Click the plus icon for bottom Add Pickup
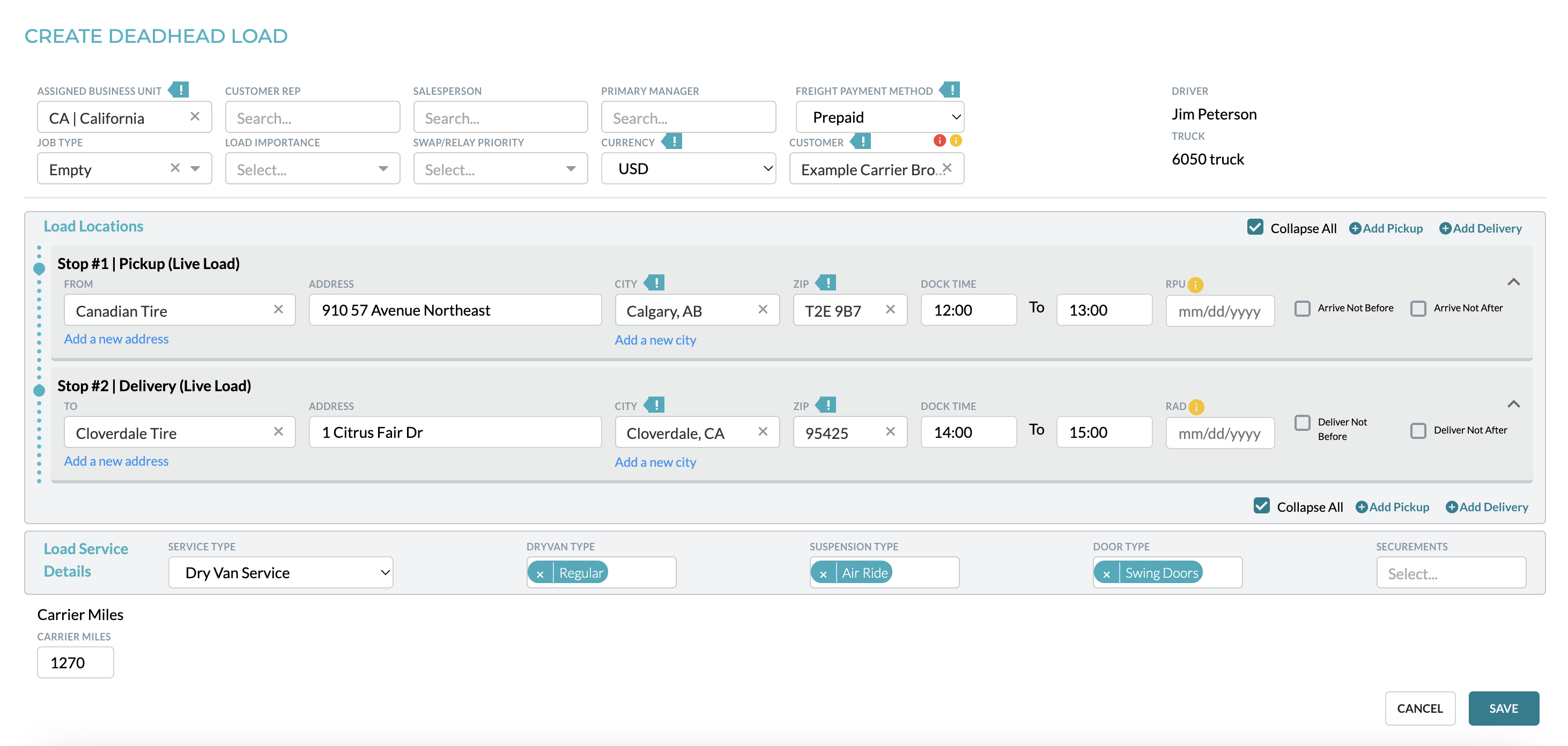1568x746 pixels. pyautogui.click(x=1362, y=507)
